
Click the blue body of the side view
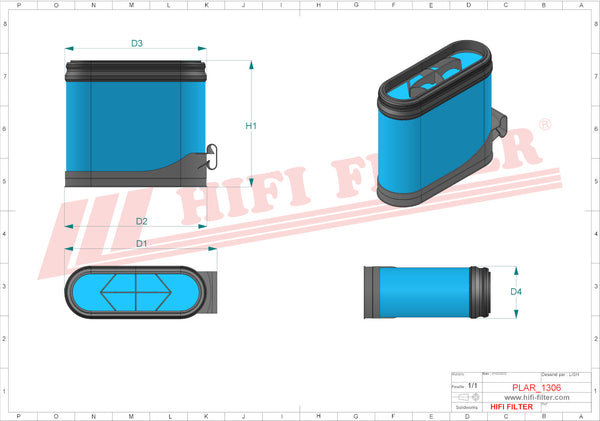point(423,291)
